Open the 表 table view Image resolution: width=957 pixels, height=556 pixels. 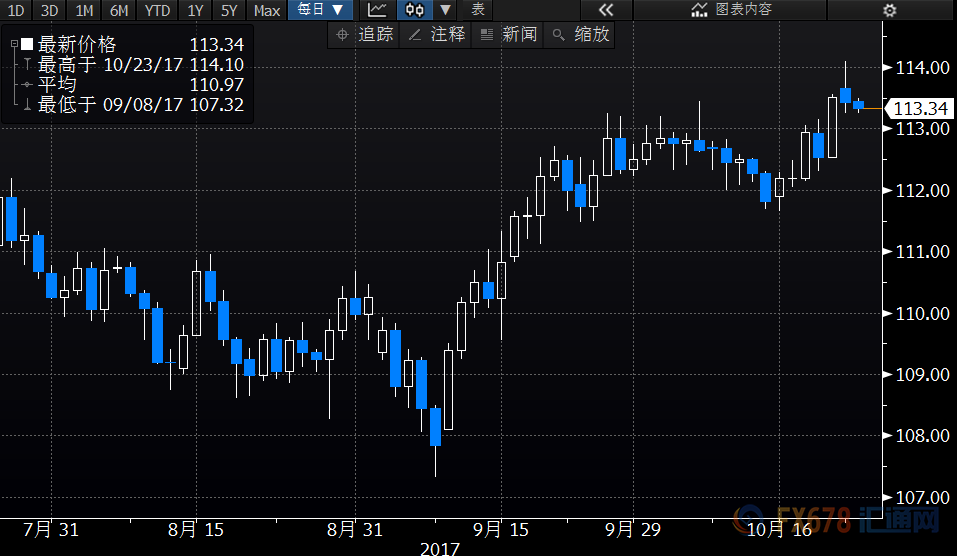(x=478, y=10)
